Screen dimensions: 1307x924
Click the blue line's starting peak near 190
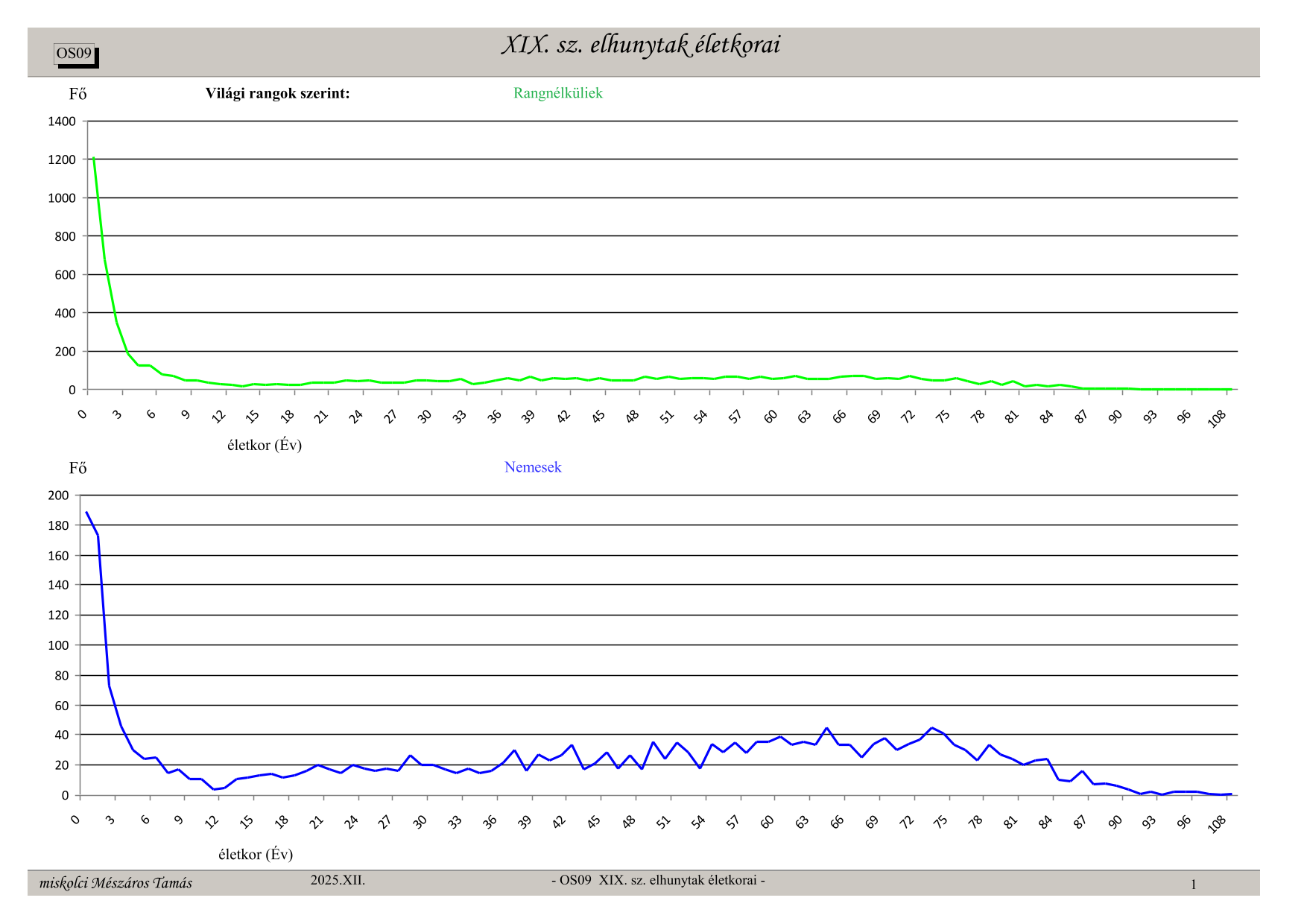coord(86,512)
